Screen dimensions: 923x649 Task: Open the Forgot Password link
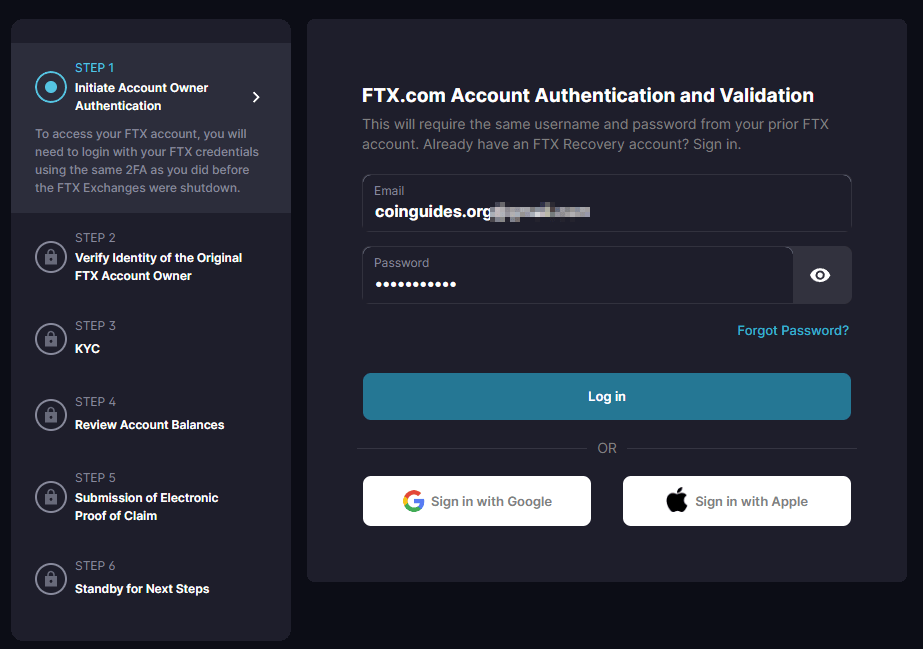793,330
